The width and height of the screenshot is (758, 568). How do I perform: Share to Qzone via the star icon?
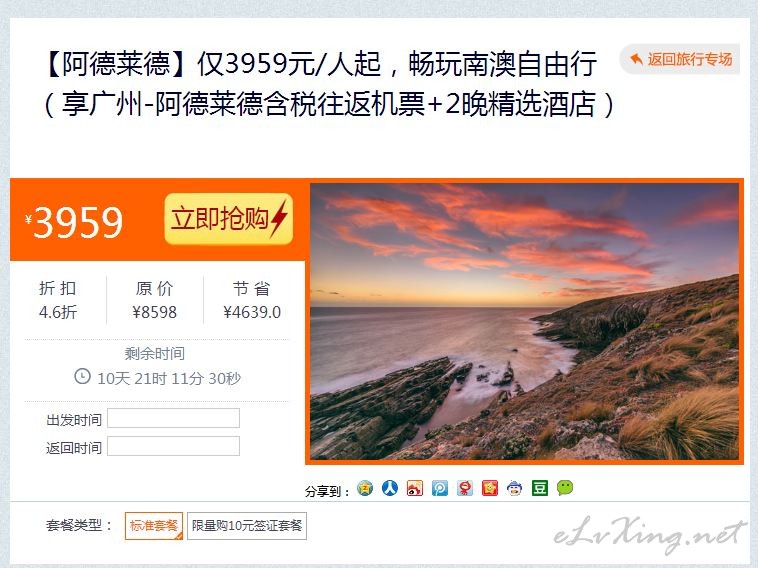[x=365, y=488]
